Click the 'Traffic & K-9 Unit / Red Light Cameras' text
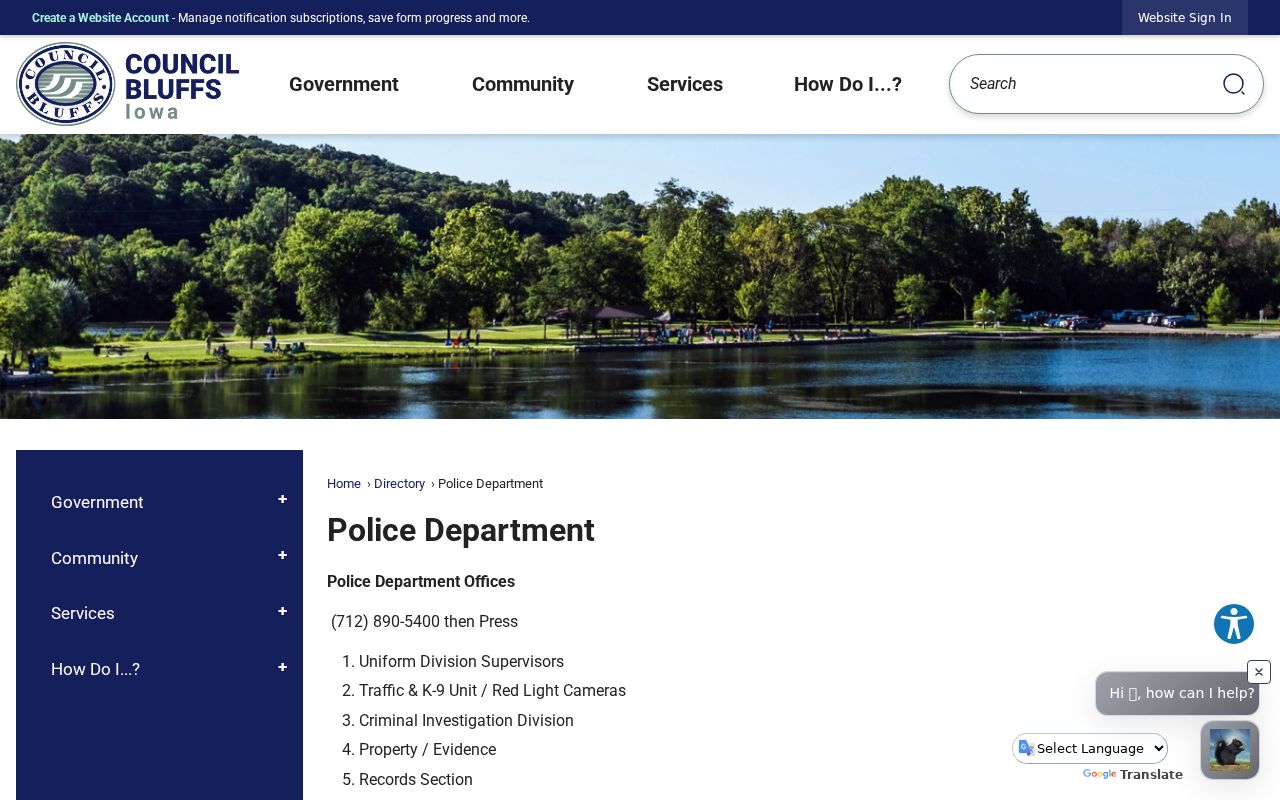This screenshot has height=800, width=1280. 492,691
